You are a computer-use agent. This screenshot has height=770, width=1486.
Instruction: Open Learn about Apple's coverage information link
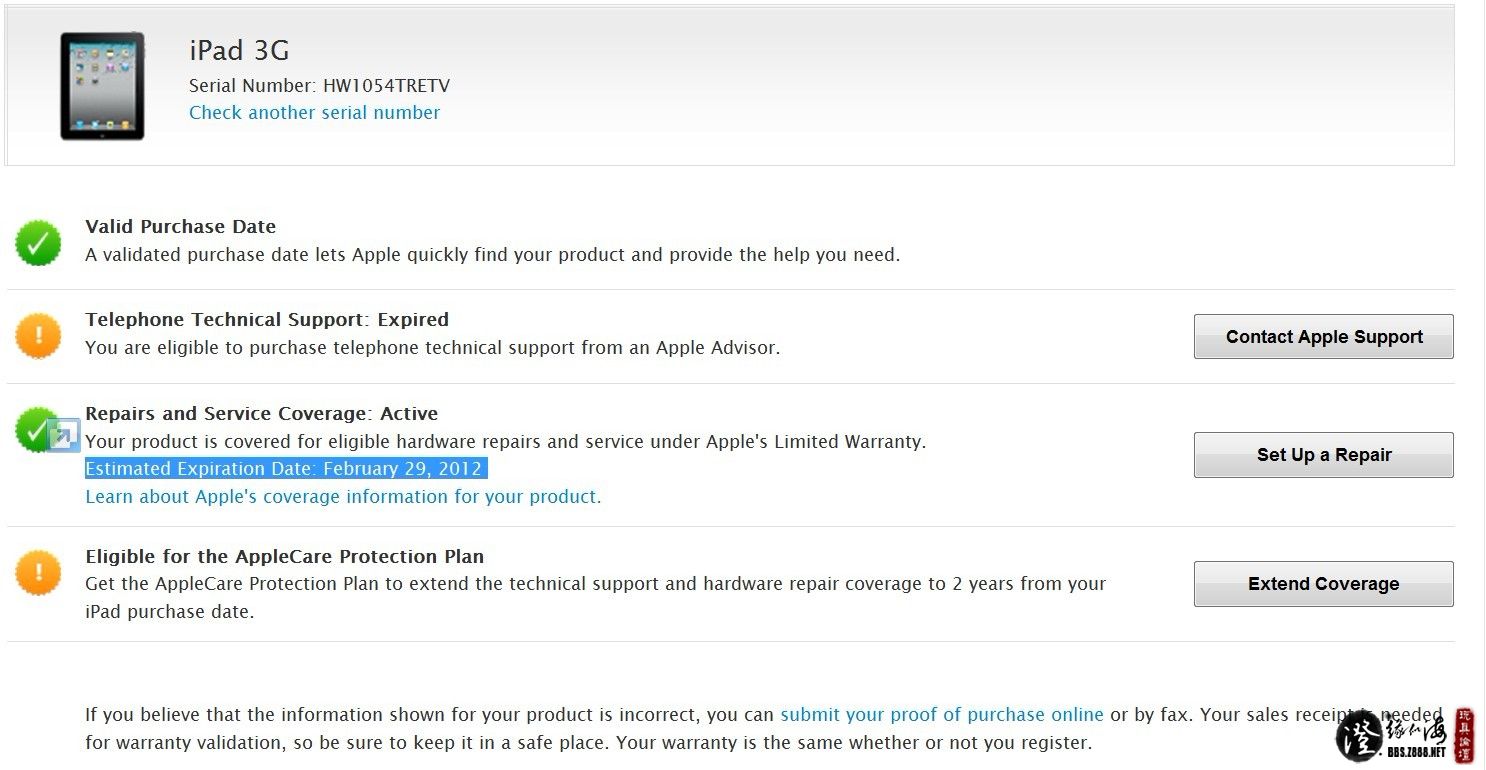[343, 497]
